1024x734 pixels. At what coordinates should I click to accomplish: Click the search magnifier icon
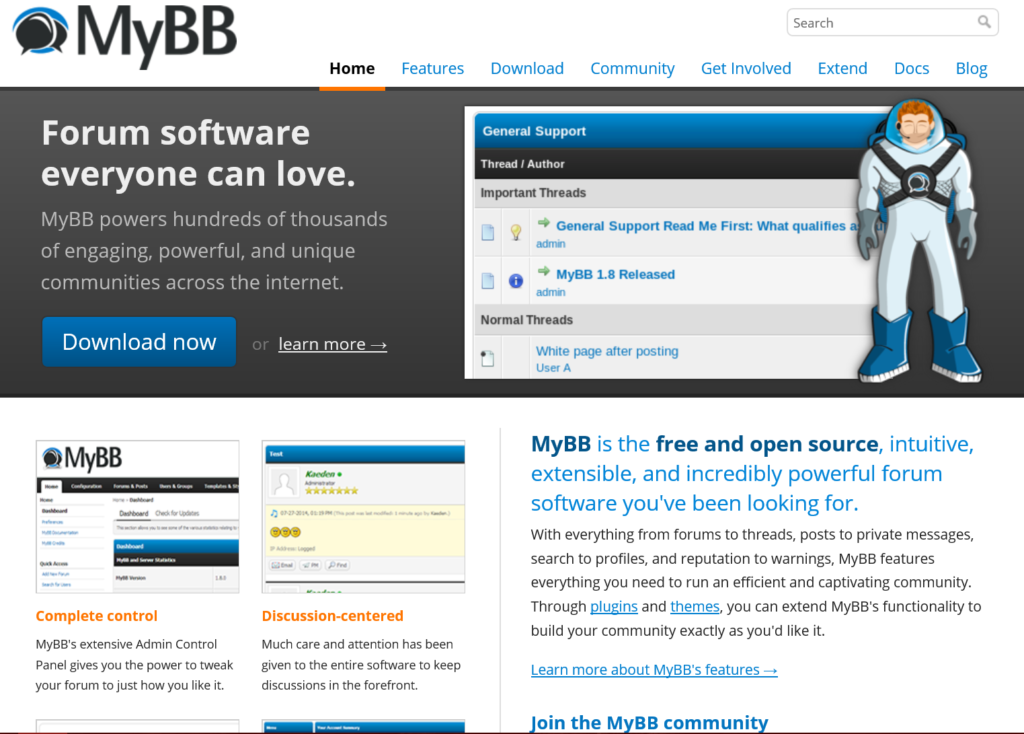(x=982, y=22)
